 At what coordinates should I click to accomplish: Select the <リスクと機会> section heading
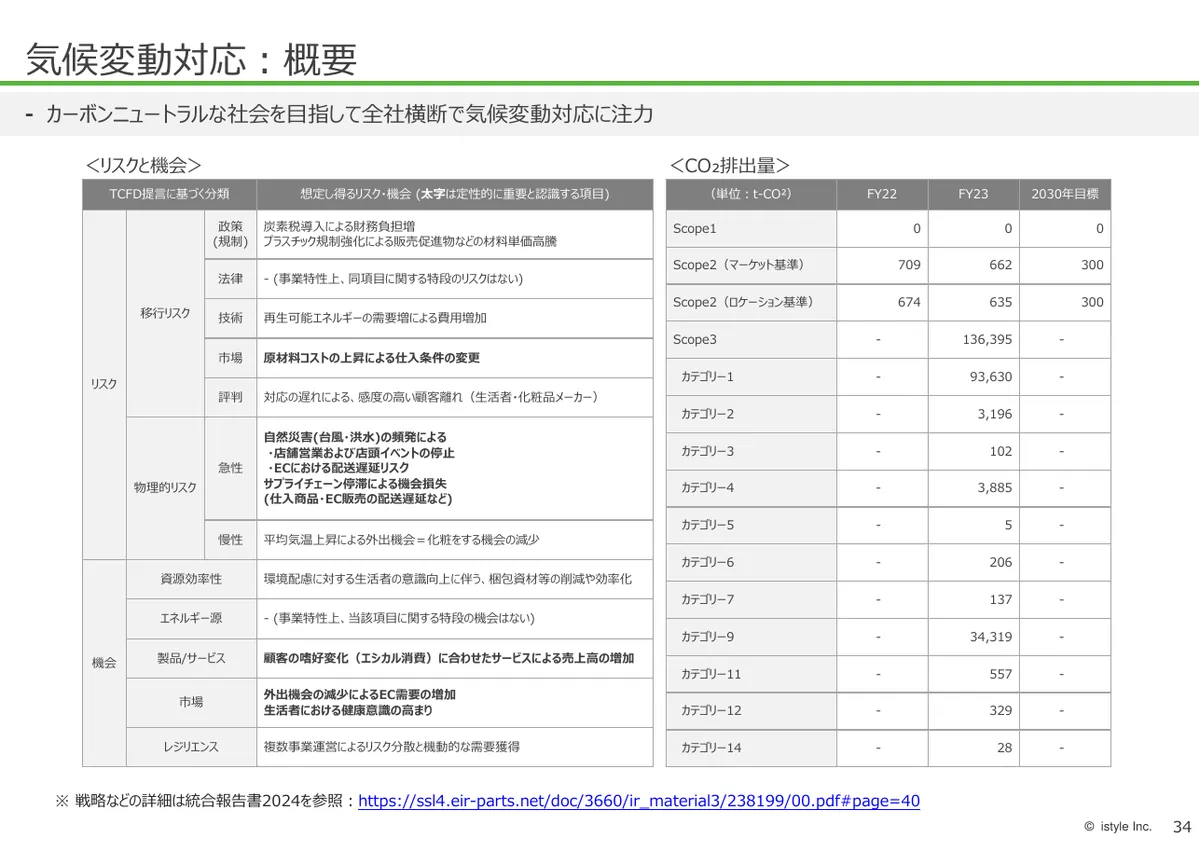click(x=144, y=166)
